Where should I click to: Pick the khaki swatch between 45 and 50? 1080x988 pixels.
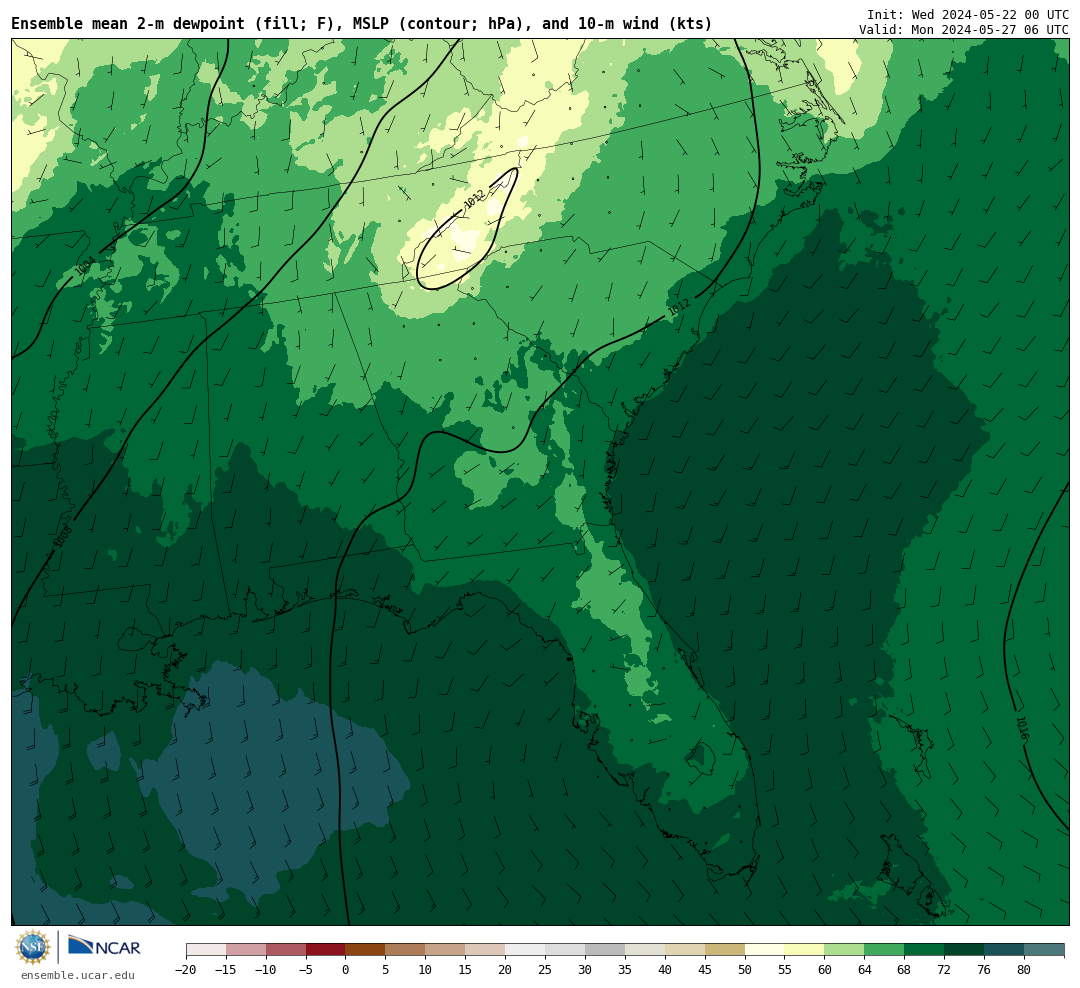click(x=725, y=950)
